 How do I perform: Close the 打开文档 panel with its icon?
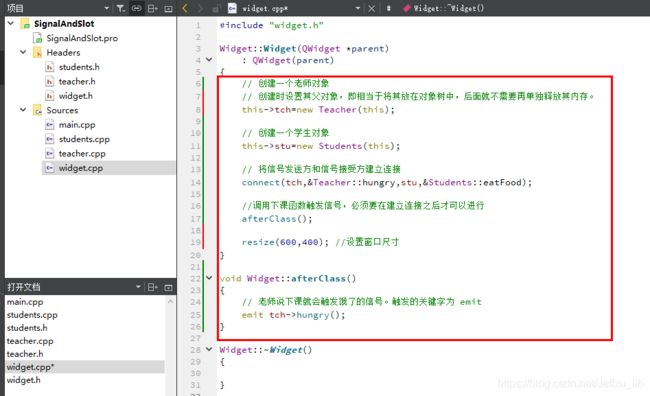168,287
